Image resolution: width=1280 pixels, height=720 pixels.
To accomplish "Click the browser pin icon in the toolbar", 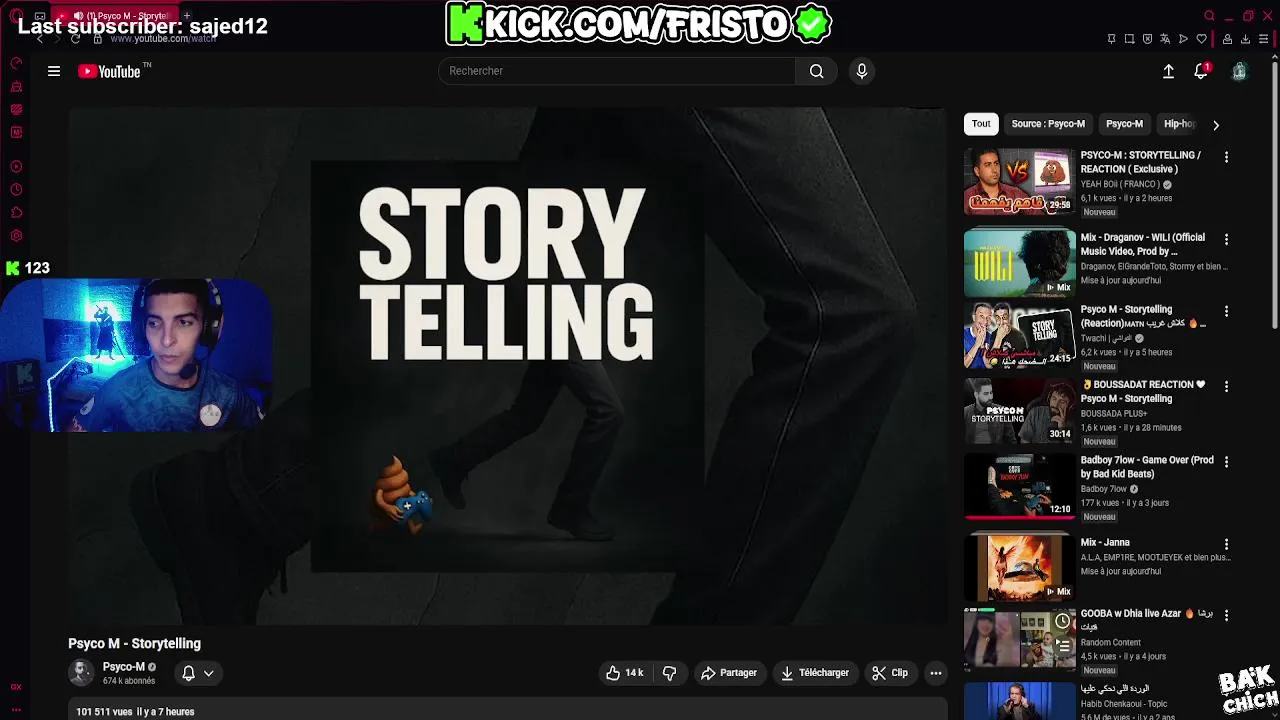I will (1111, 39).
